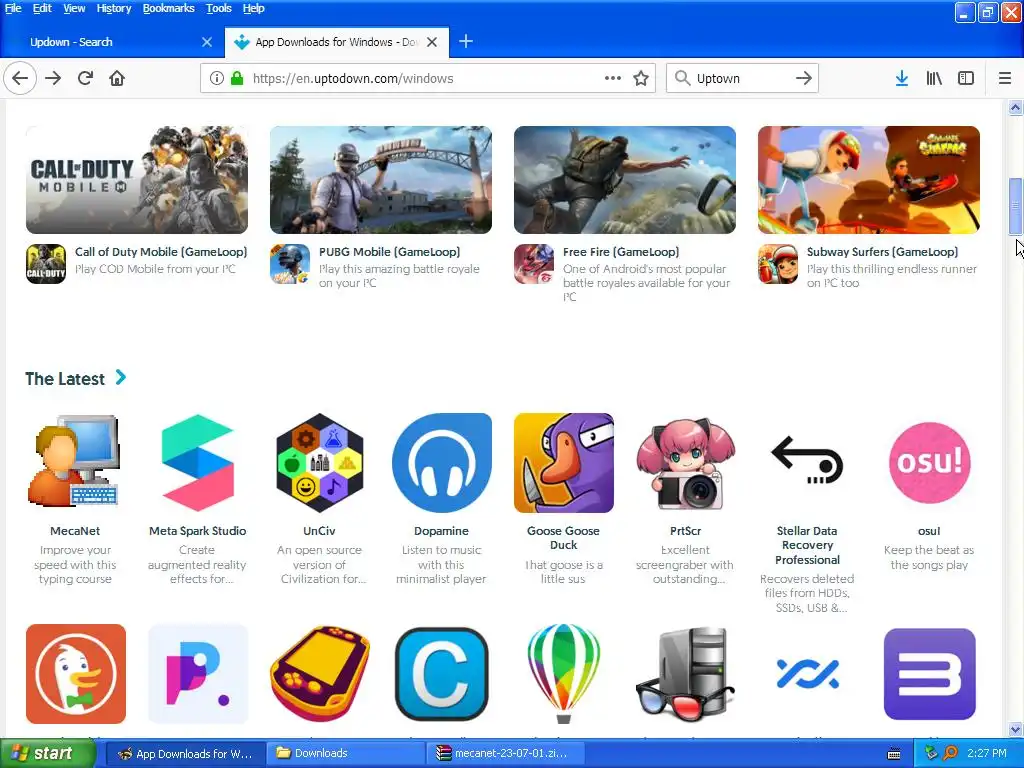This screenshot has height=768, width=1024.
Task: Open the Meta Spark Studio icon
Action: coord(197,462)
